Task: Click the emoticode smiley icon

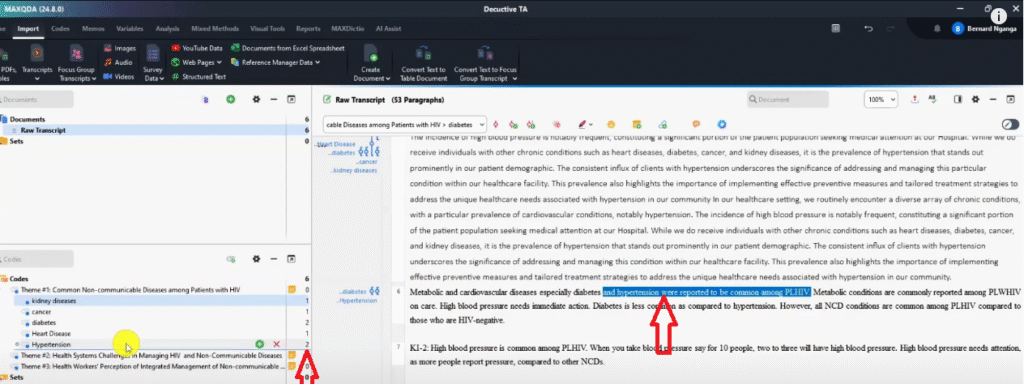Action: 611,124
